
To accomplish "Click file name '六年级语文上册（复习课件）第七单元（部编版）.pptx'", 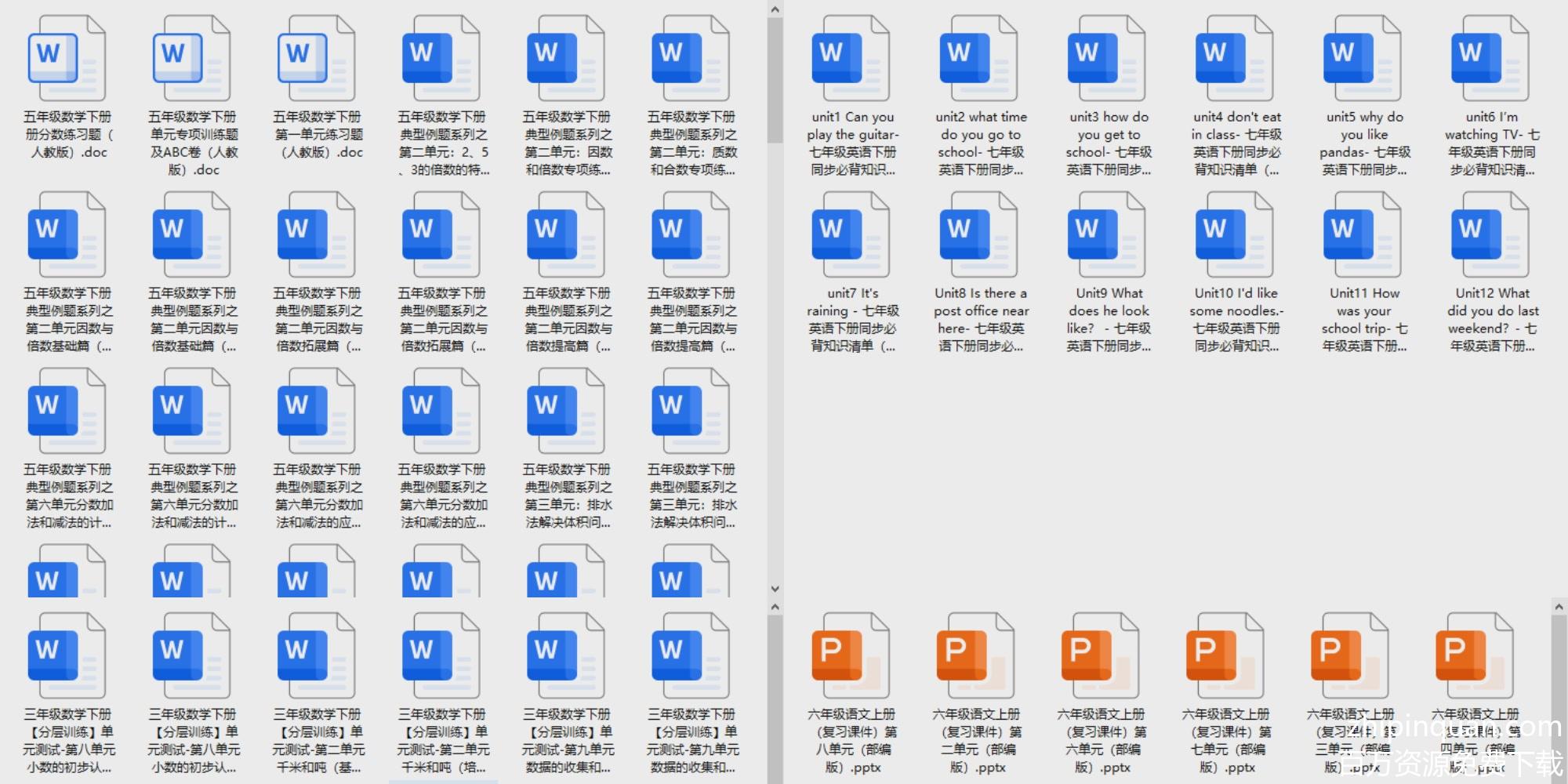I will click(x=1227, y=741).
